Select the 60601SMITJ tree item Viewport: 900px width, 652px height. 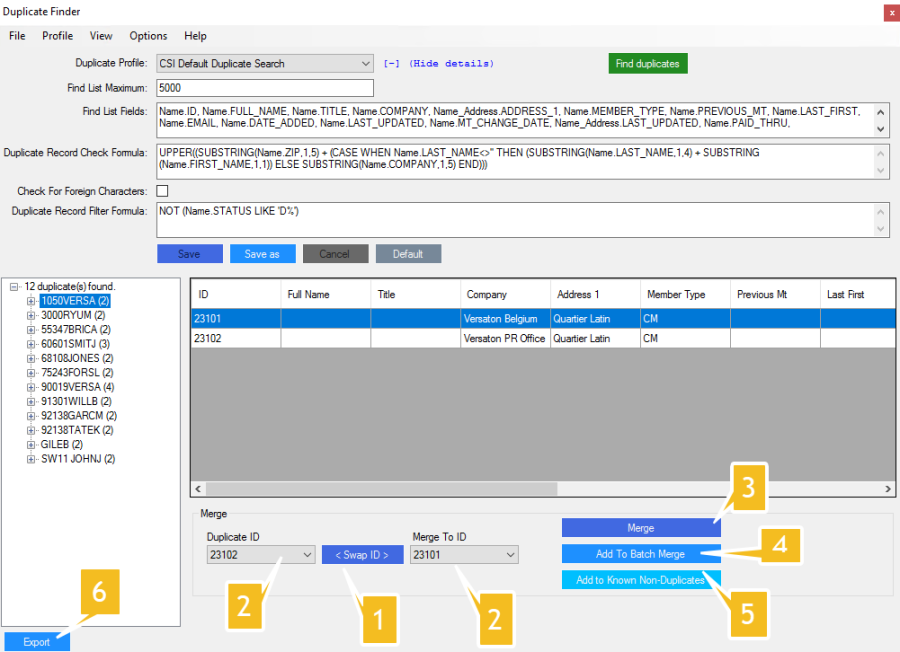75,344
